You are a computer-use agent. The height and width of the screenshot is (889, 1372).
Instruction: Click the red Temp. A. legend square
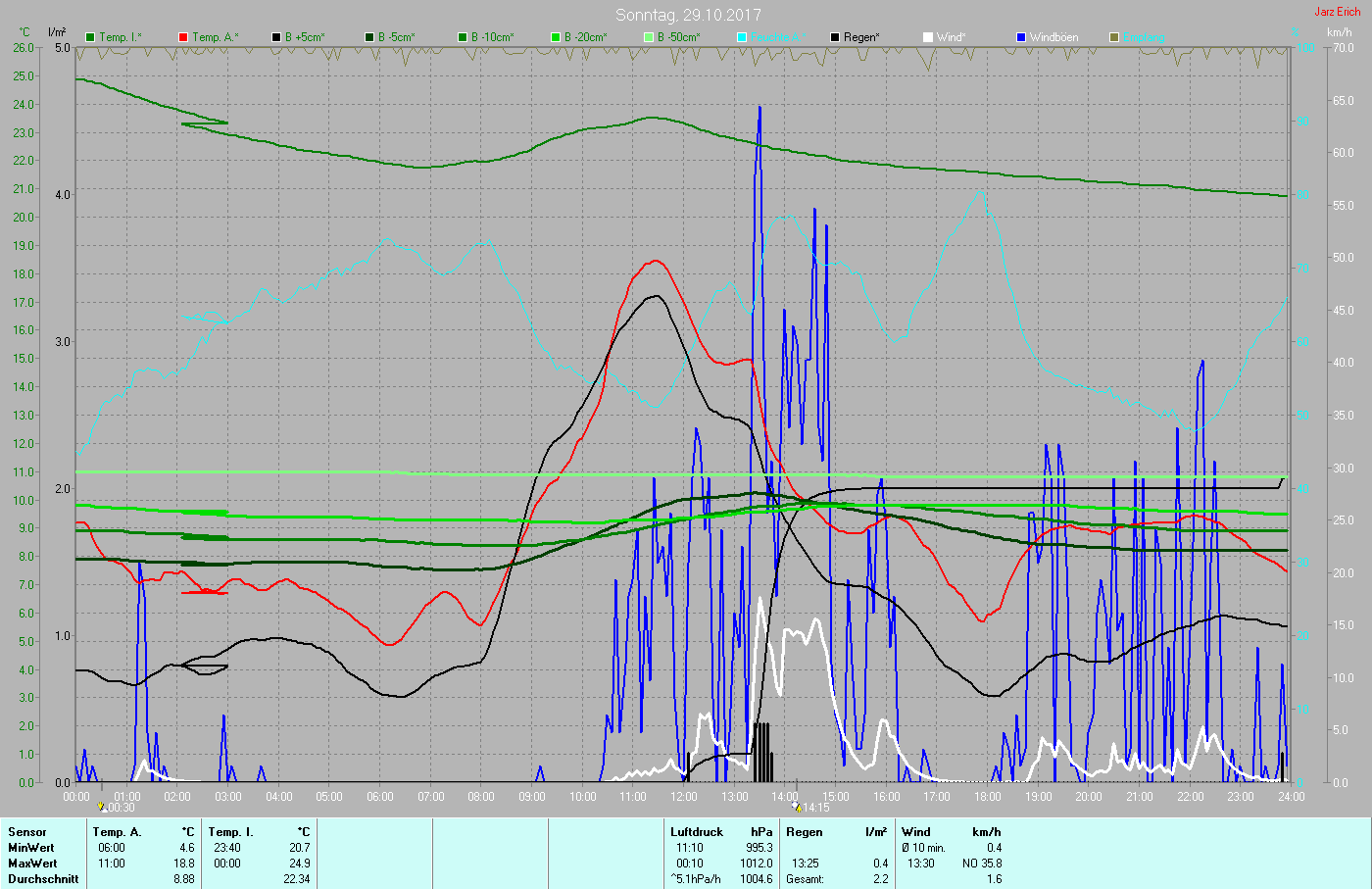[x=183, y=37]
